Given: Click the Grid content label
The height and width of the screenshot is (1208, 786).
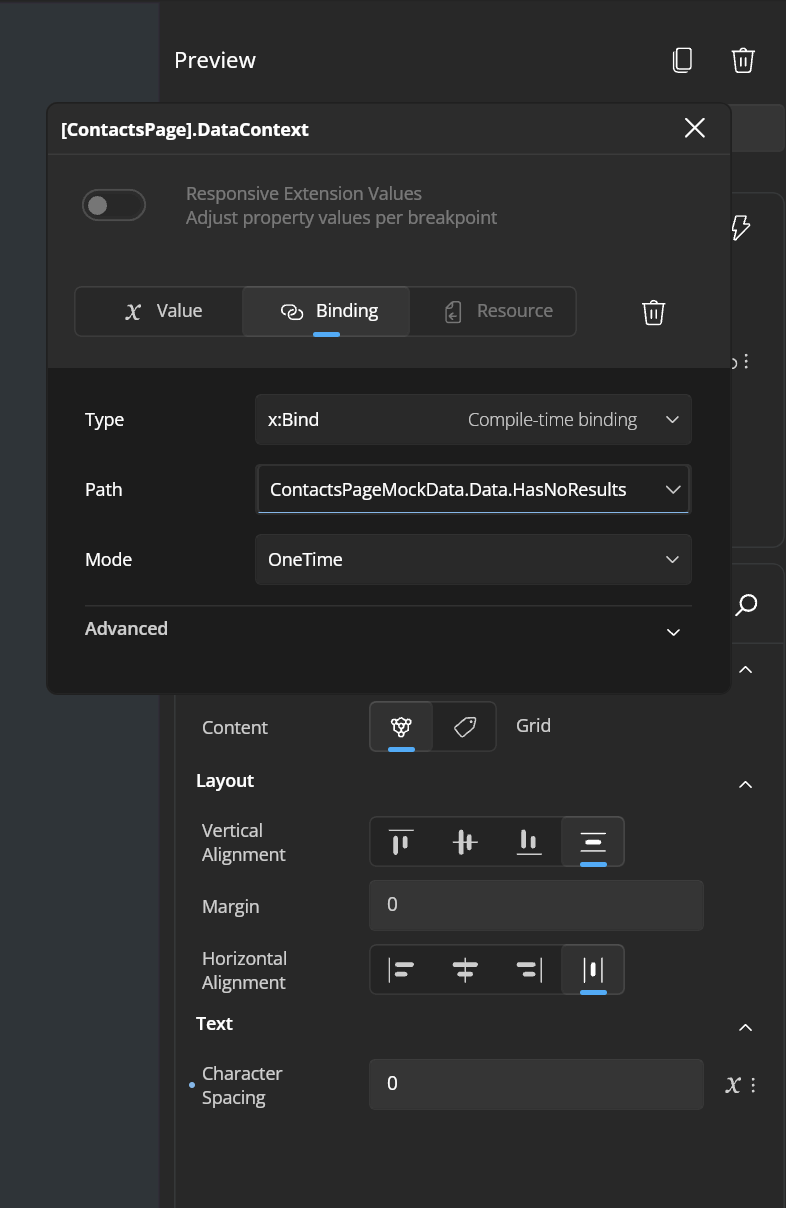Looking at the screenshot, I should (x=533, y=726).
